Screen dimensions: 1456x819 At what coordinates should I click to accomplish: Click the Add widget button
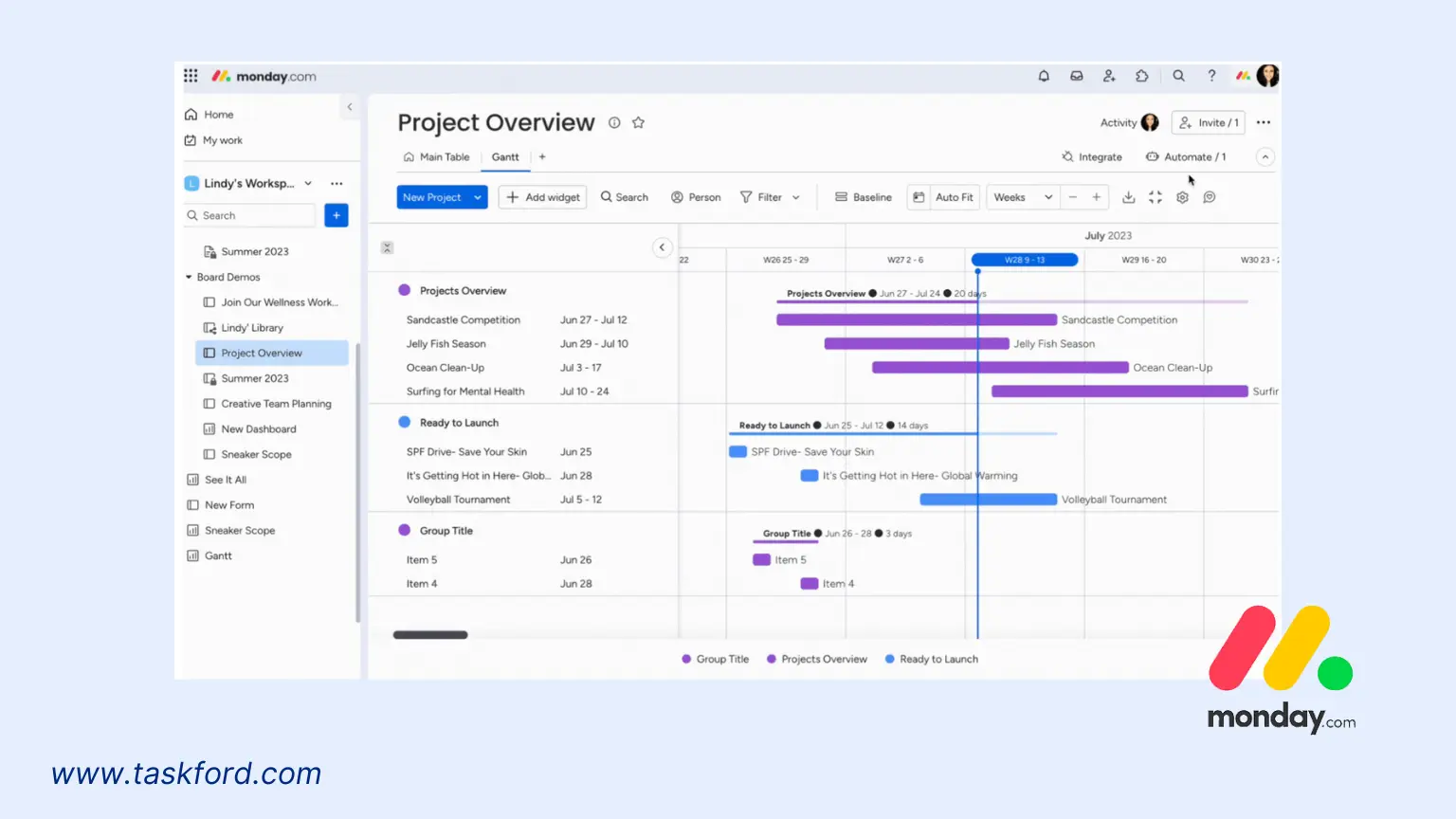click(x=542, y=197)
